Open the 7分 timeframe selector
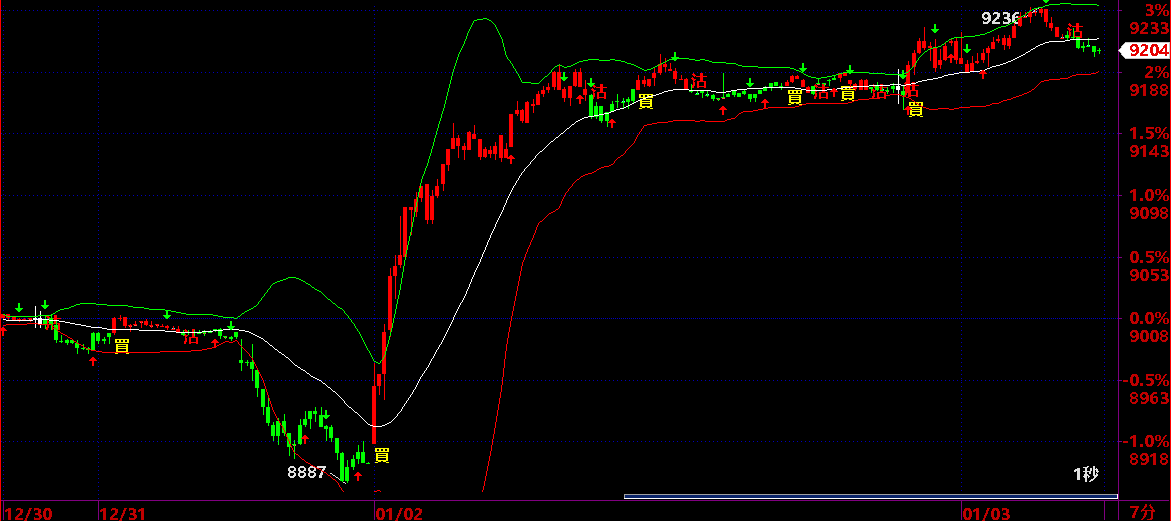 (1141, 513)
